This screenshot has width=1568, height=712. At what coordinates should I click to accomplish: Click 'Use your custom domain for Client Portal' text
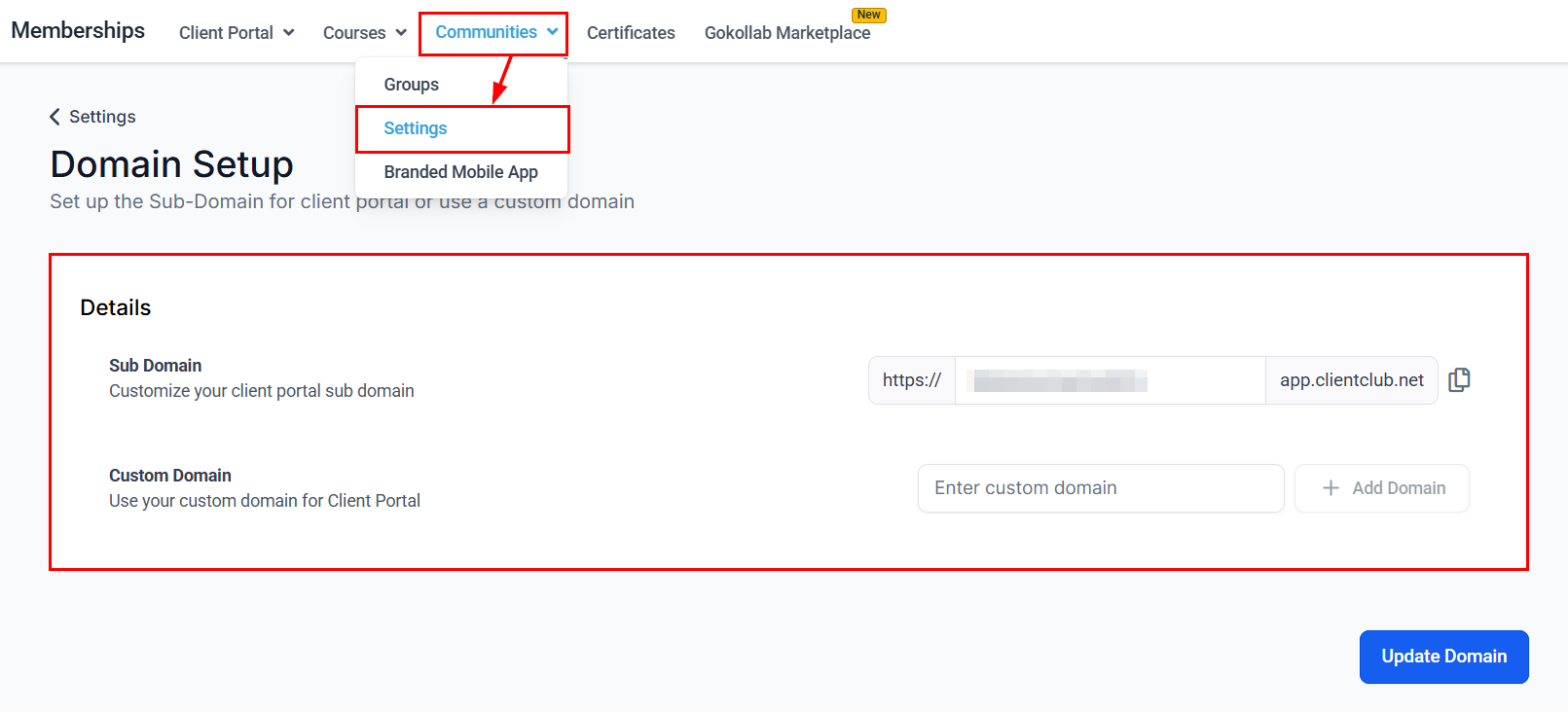265,501
